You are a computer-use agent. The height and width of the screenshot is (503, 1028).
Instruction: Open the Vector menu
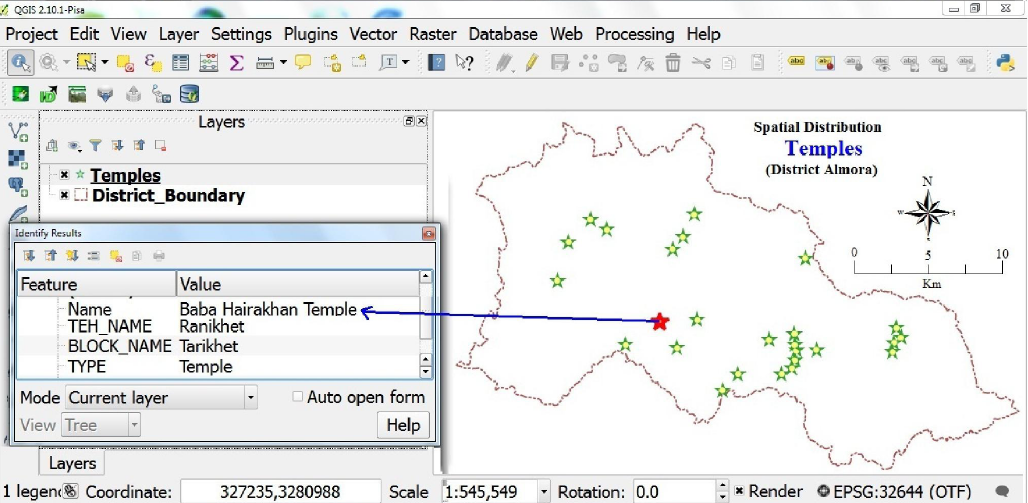pos(373,34)
